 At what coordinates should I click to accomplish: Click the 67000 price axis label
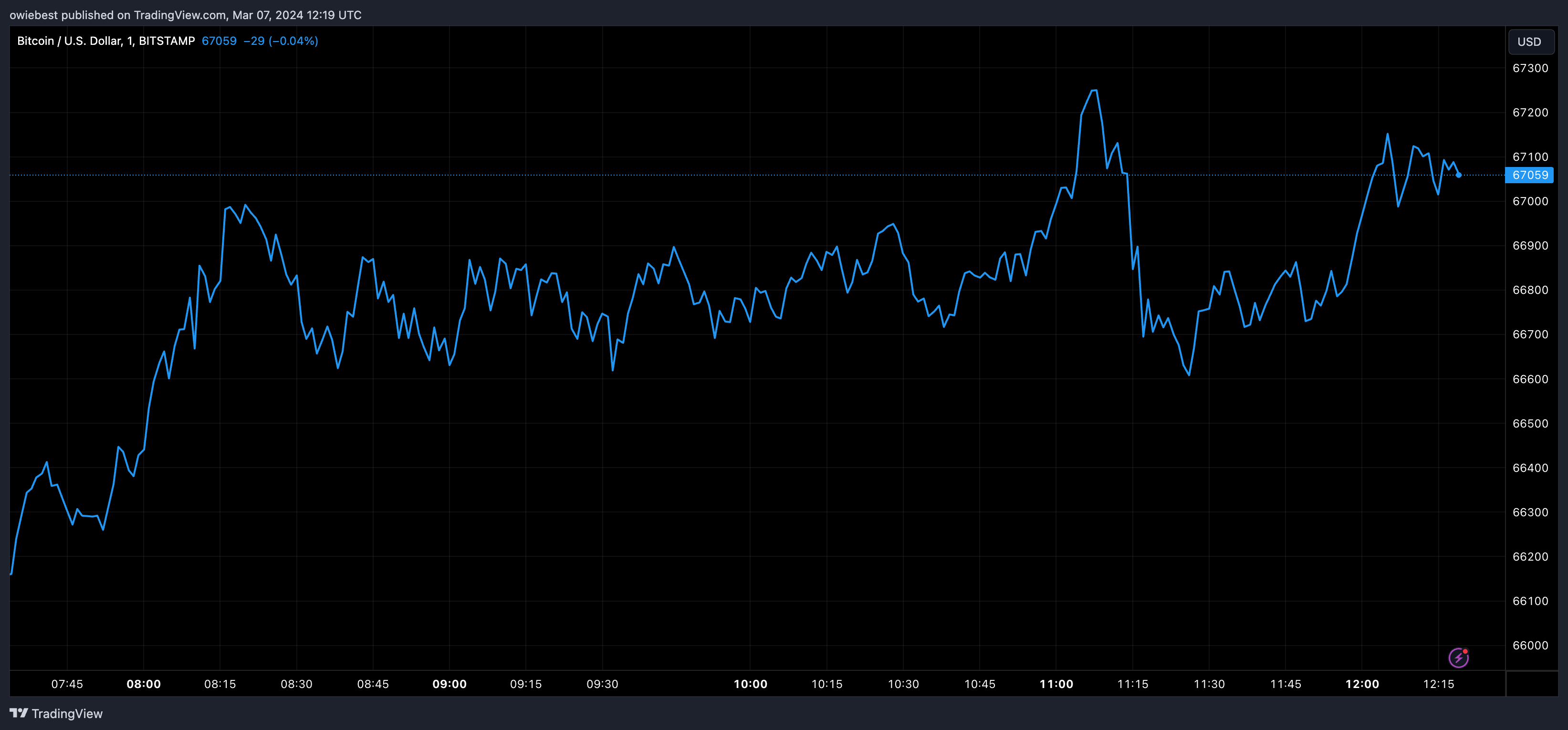tap(1530, 201)
